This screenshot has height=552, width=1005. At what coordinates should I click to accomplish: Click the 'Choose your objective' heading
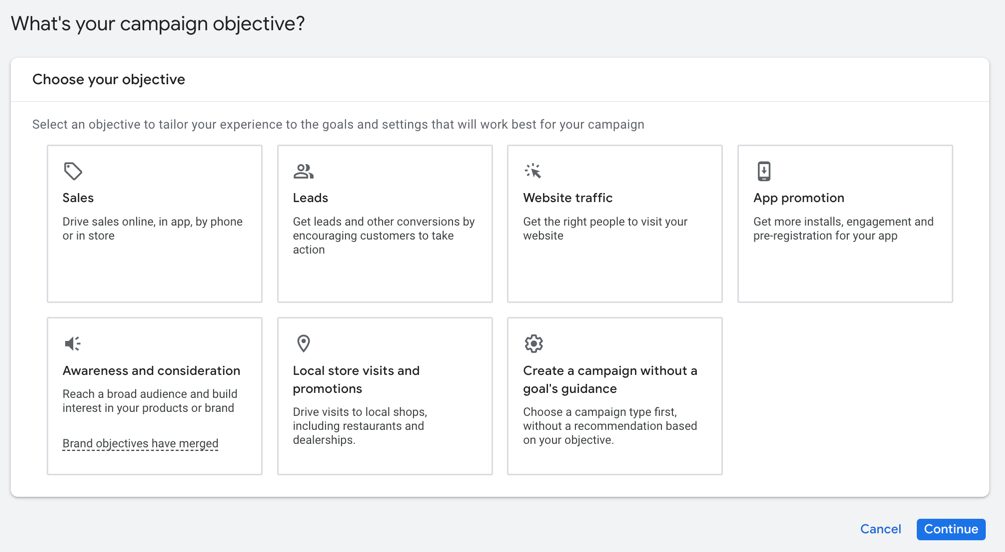pyautogui.click(x=108, y=79)
